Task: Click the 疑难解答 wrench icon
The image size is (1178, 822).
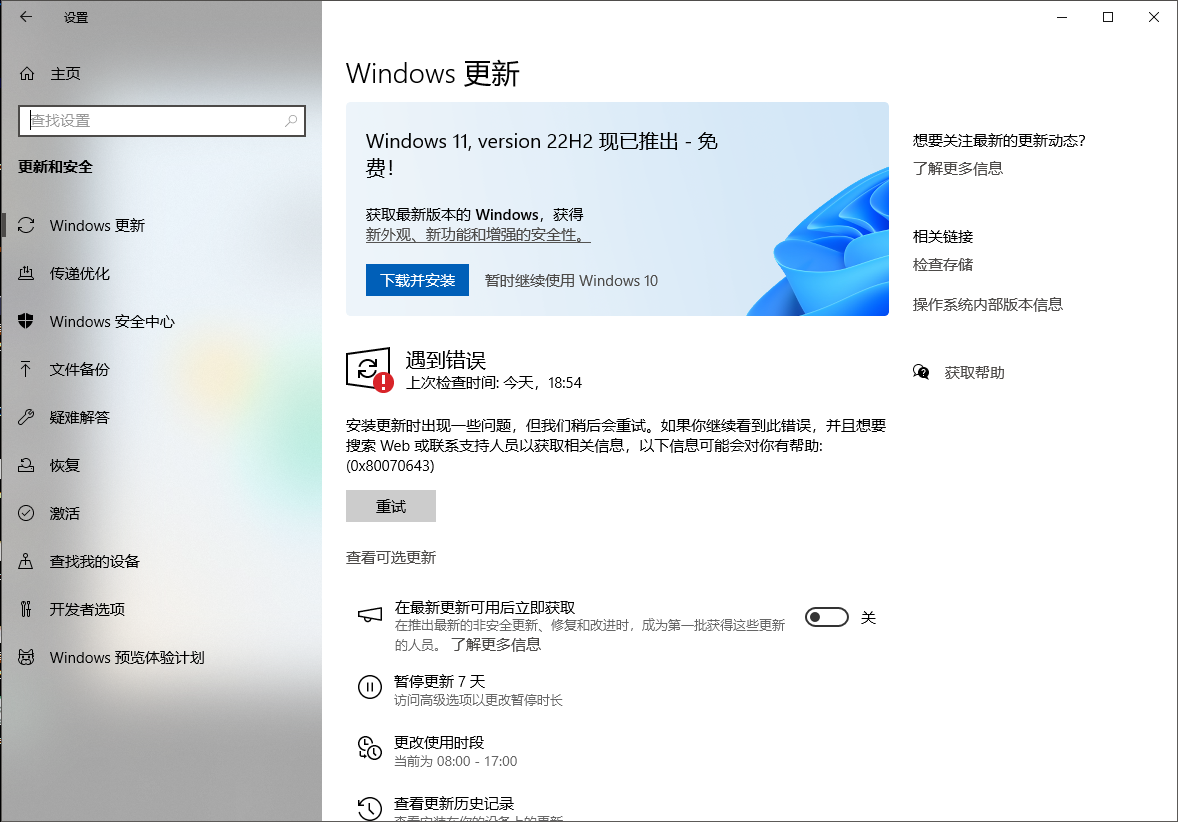Action: point(27,418)
